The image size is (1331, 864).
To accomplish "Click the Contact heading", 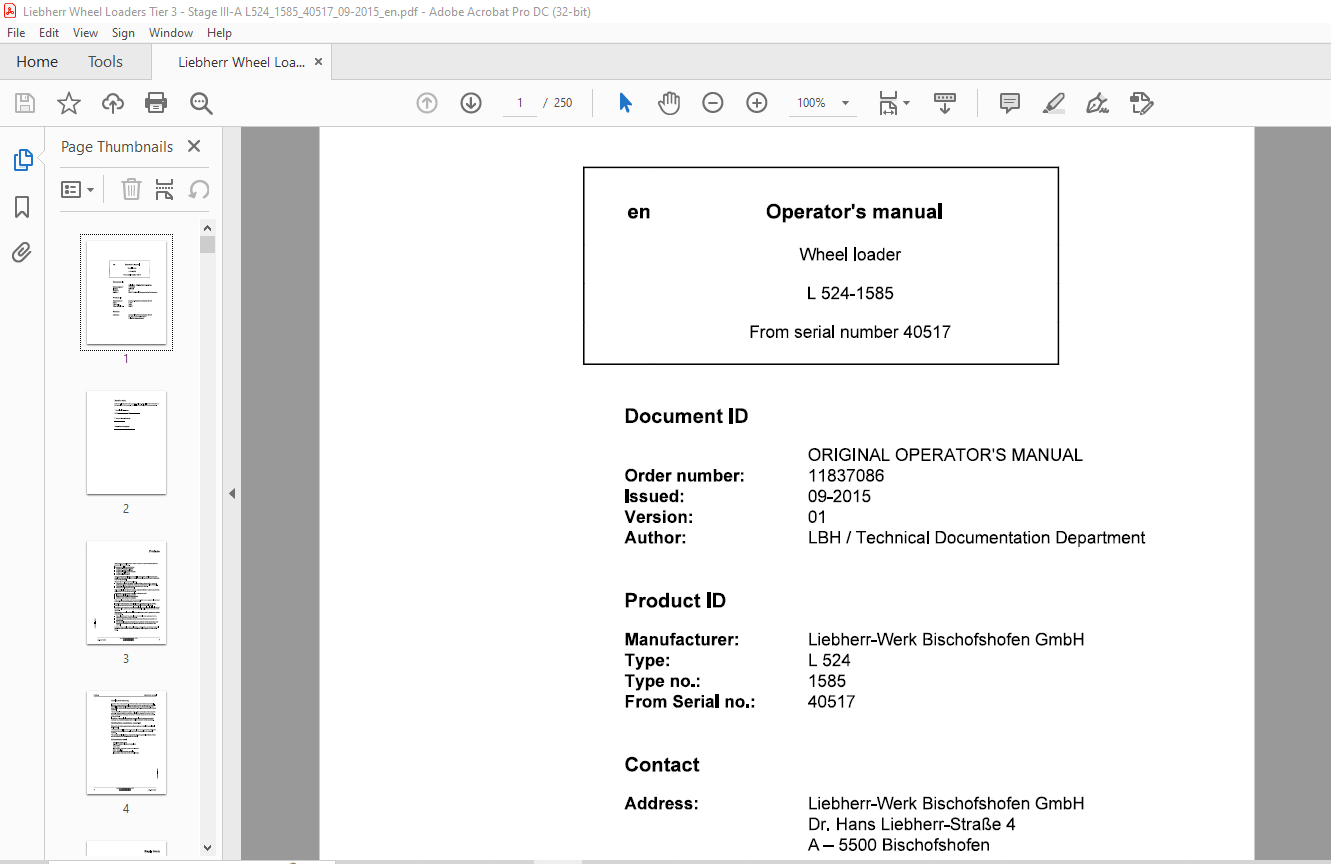I will point(662,764).
